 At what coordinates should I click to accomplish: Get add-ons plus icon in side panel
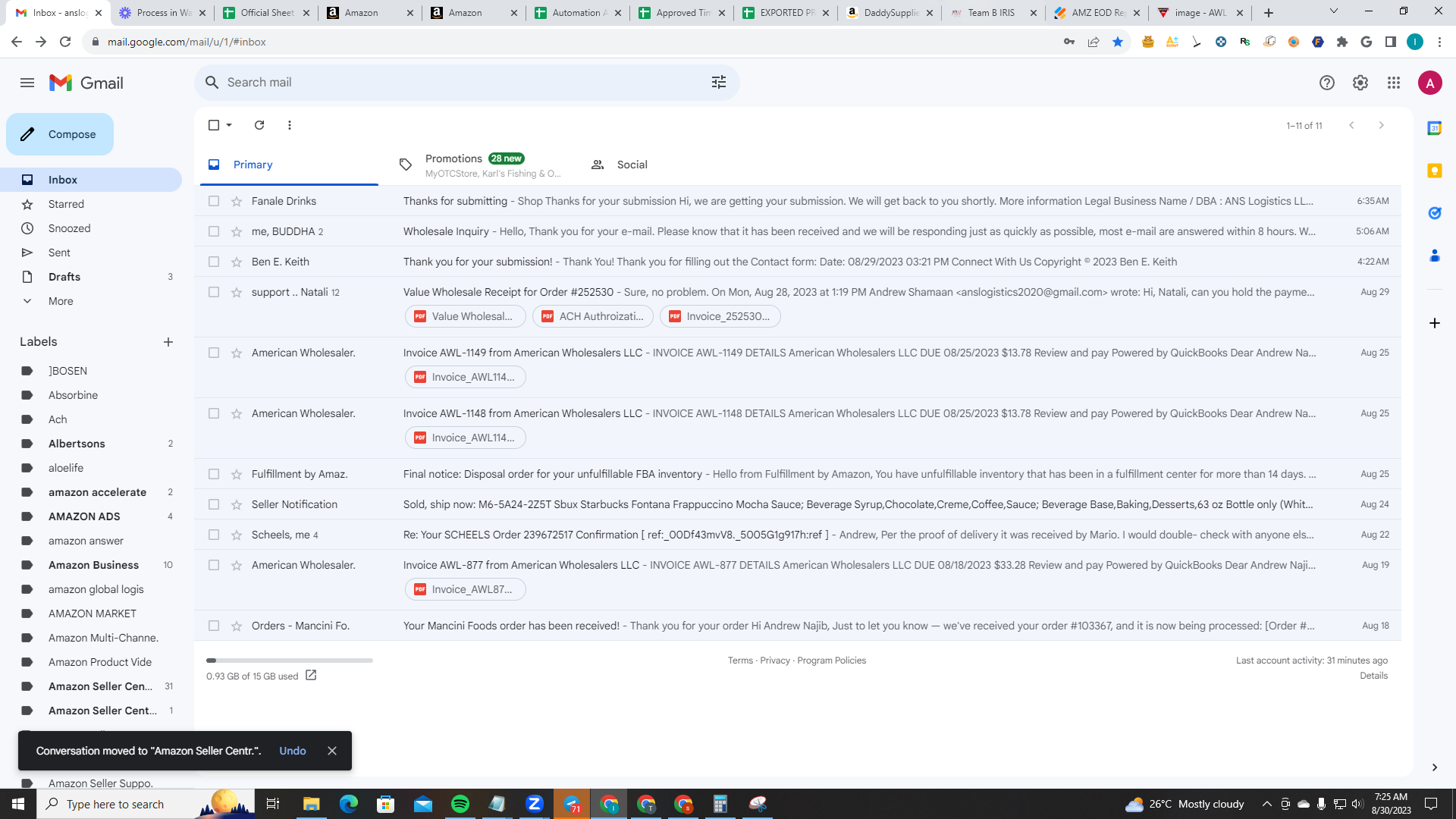pyautogui.click(x=1435, y=323)
